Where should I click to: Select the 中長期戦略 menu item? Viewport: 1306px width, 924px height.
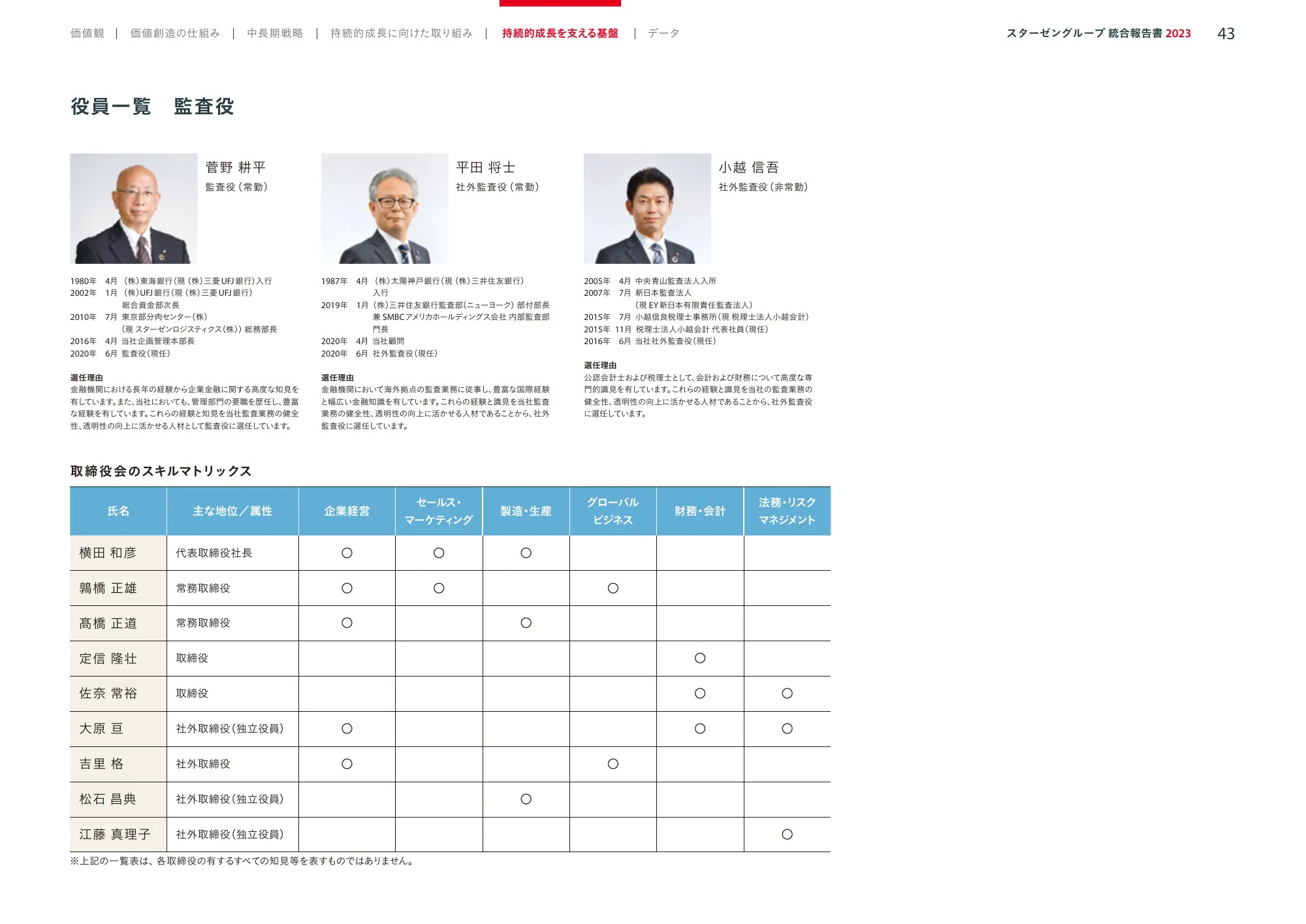274,33
